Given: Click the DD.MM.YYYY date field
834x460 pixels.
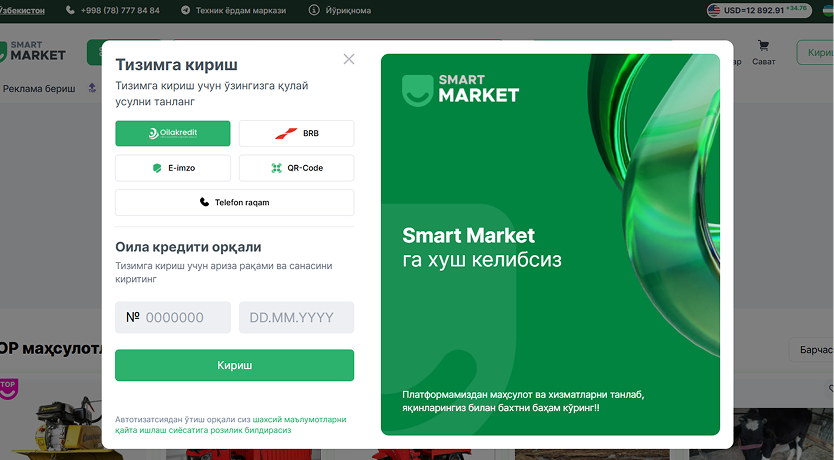Looking at the screenshot, I should (x=296, y=317).
